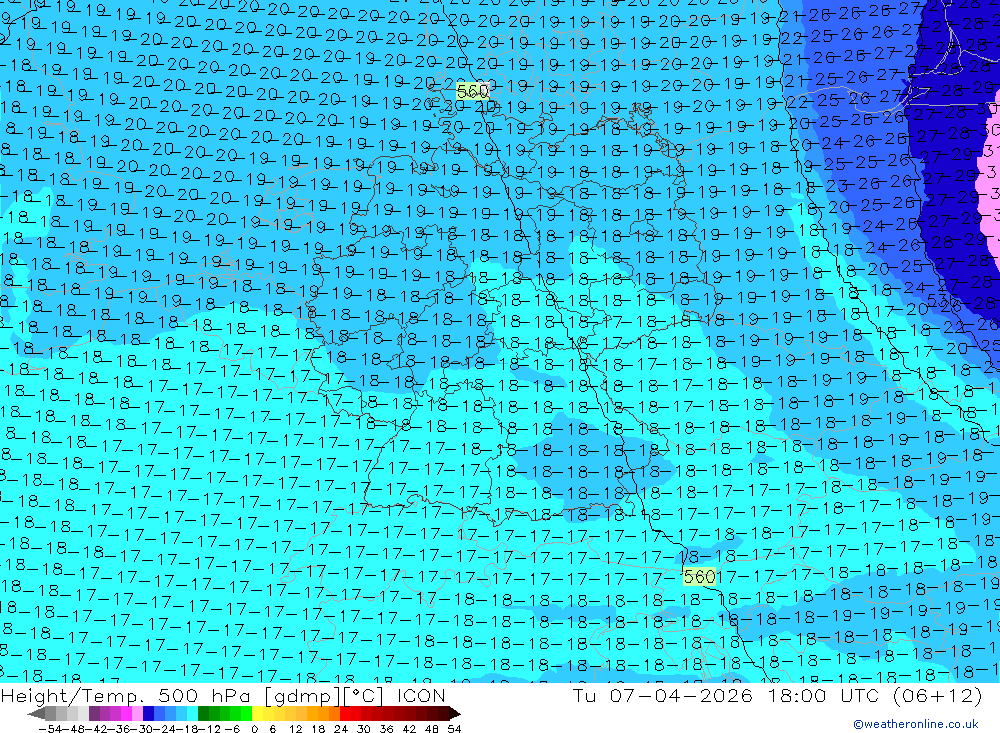This screenshot has height=733, width=1000.
Task: Click the '54' value at color scale end
Action: coord(454,729)
